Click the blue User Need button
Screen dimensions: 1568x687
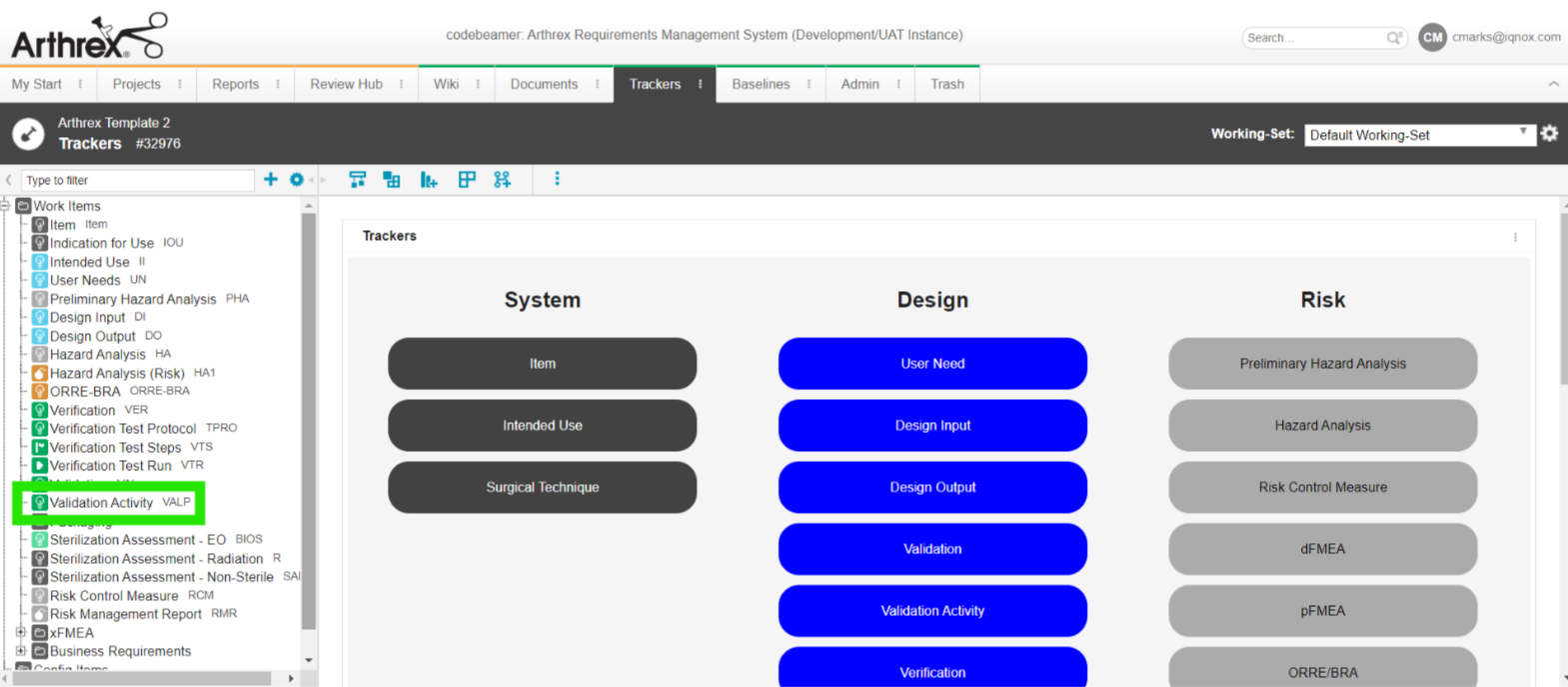tap(931, 364)
